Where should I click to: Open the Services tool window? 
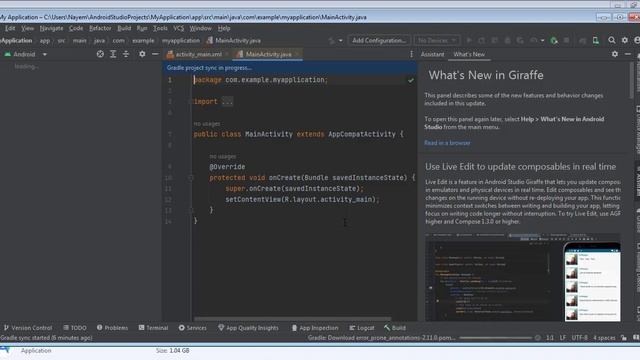click(192, 328)
